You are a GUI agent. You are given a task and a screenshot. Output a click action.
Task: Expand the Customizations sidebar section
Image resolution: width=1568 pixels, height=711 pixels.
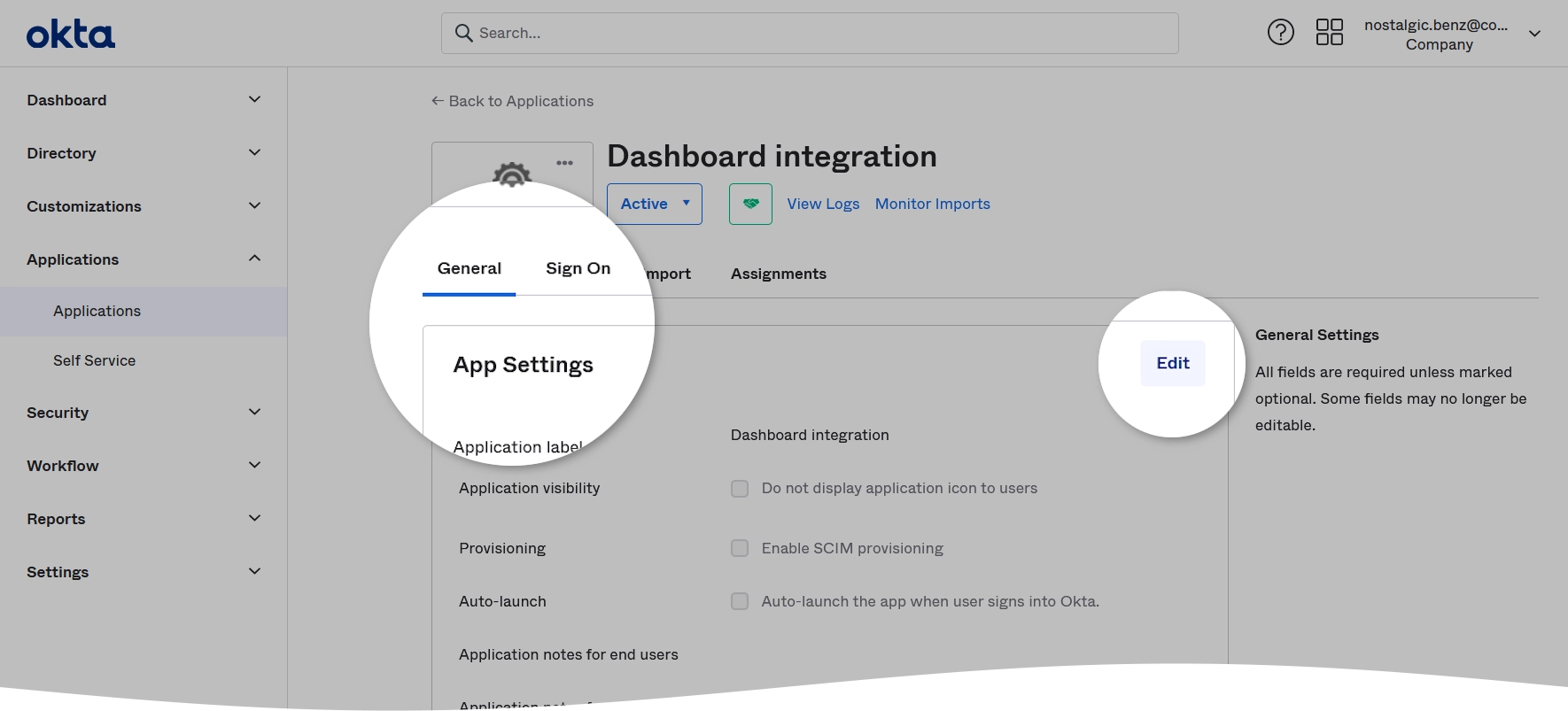[144, 206]
